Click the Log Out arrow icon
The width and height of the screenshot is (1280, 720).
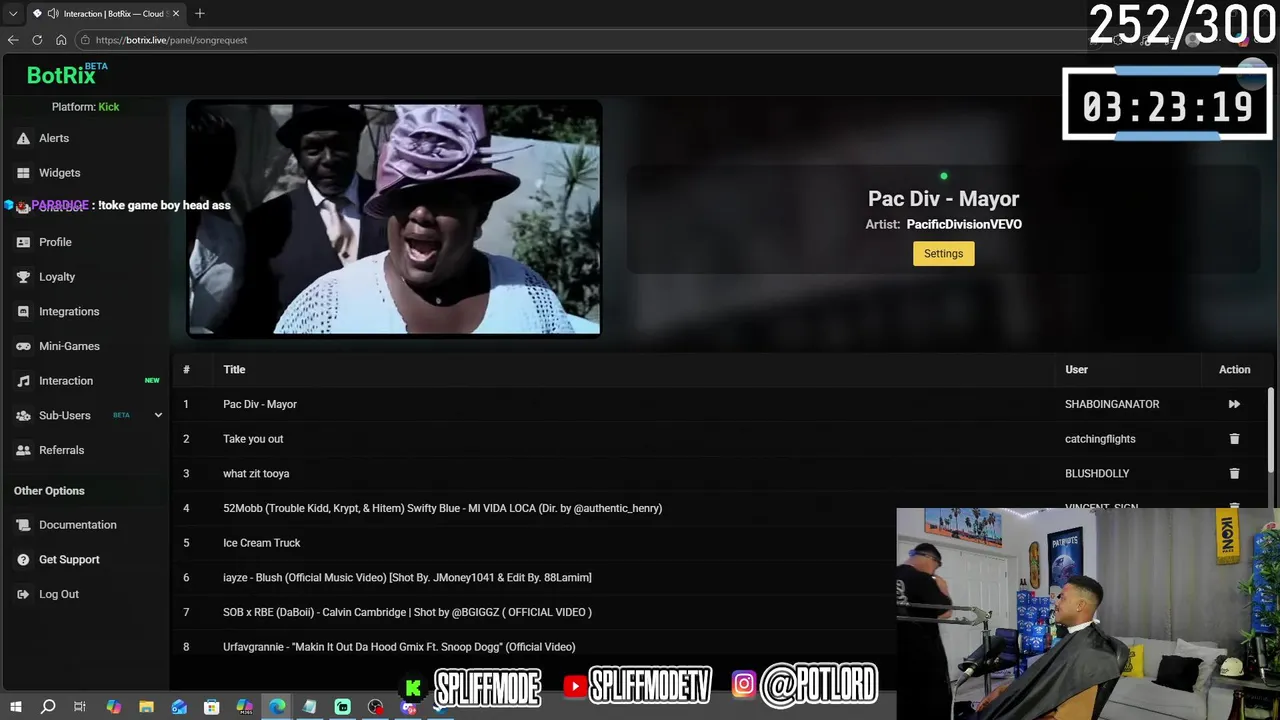(23, 594)
